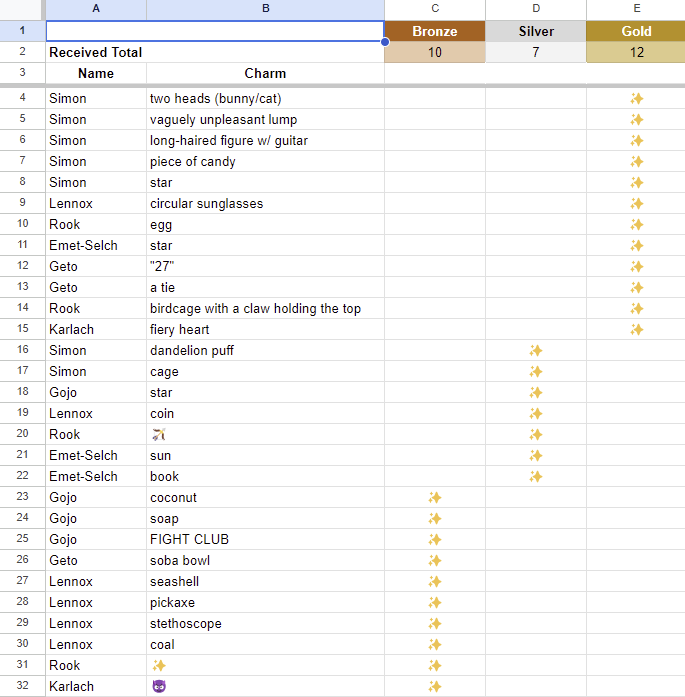This screenshot has width=685, height=697.
Task: Click the bronze sparkle in the stethoscope row
Action: coord(435,624)
